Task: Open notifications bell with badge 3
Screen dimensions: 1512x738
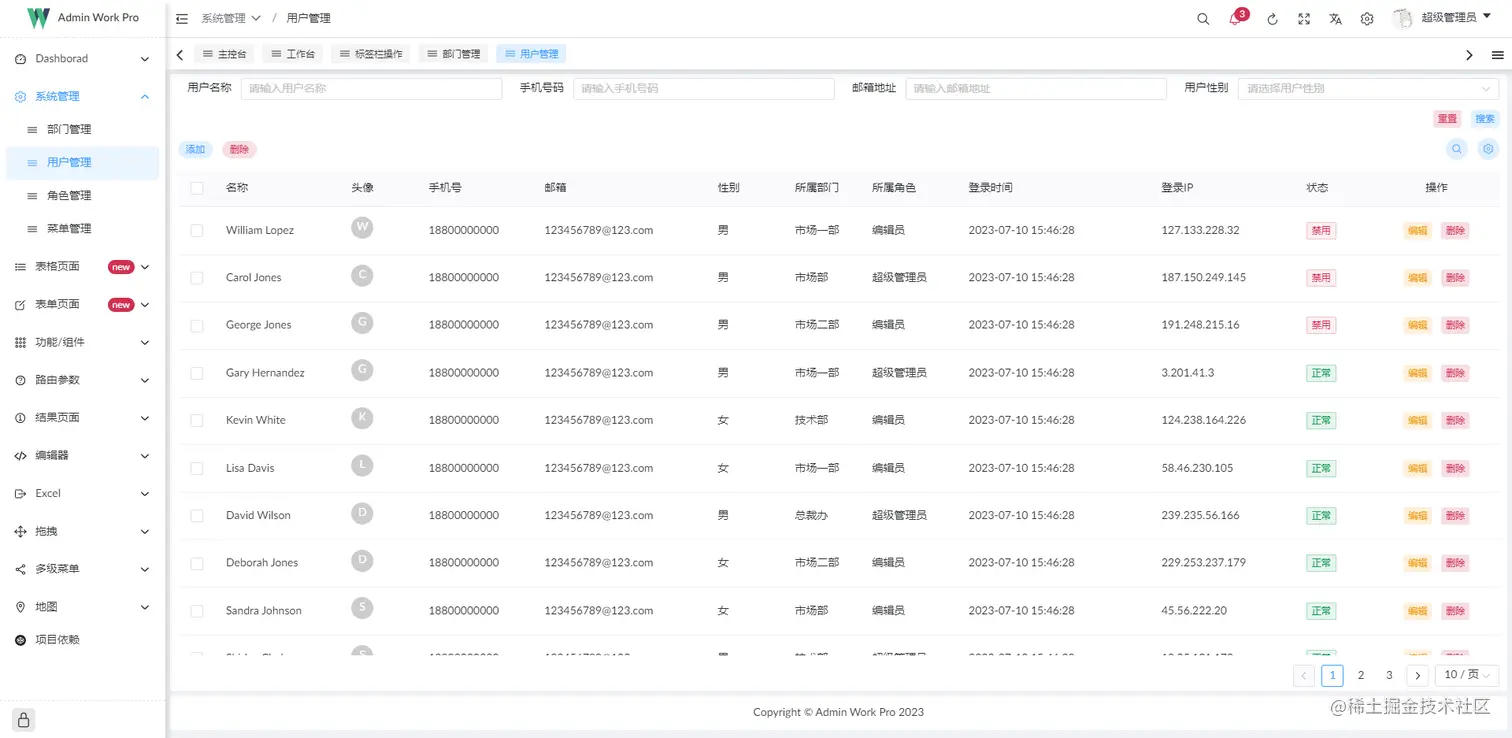Action: pos(1235,19)
